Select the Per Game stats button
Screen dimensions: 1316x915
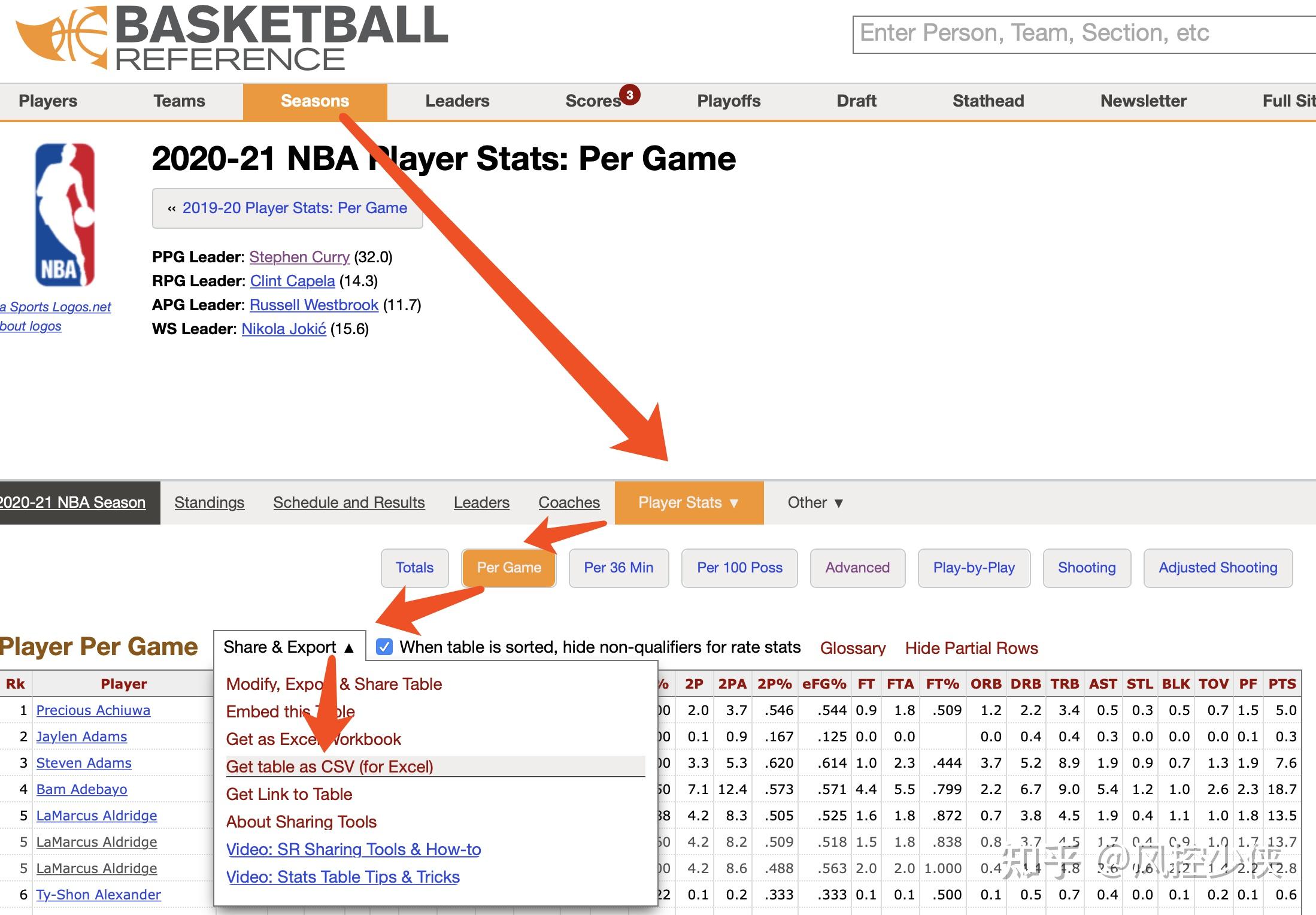pyautogui.click(x=509, y=568)
